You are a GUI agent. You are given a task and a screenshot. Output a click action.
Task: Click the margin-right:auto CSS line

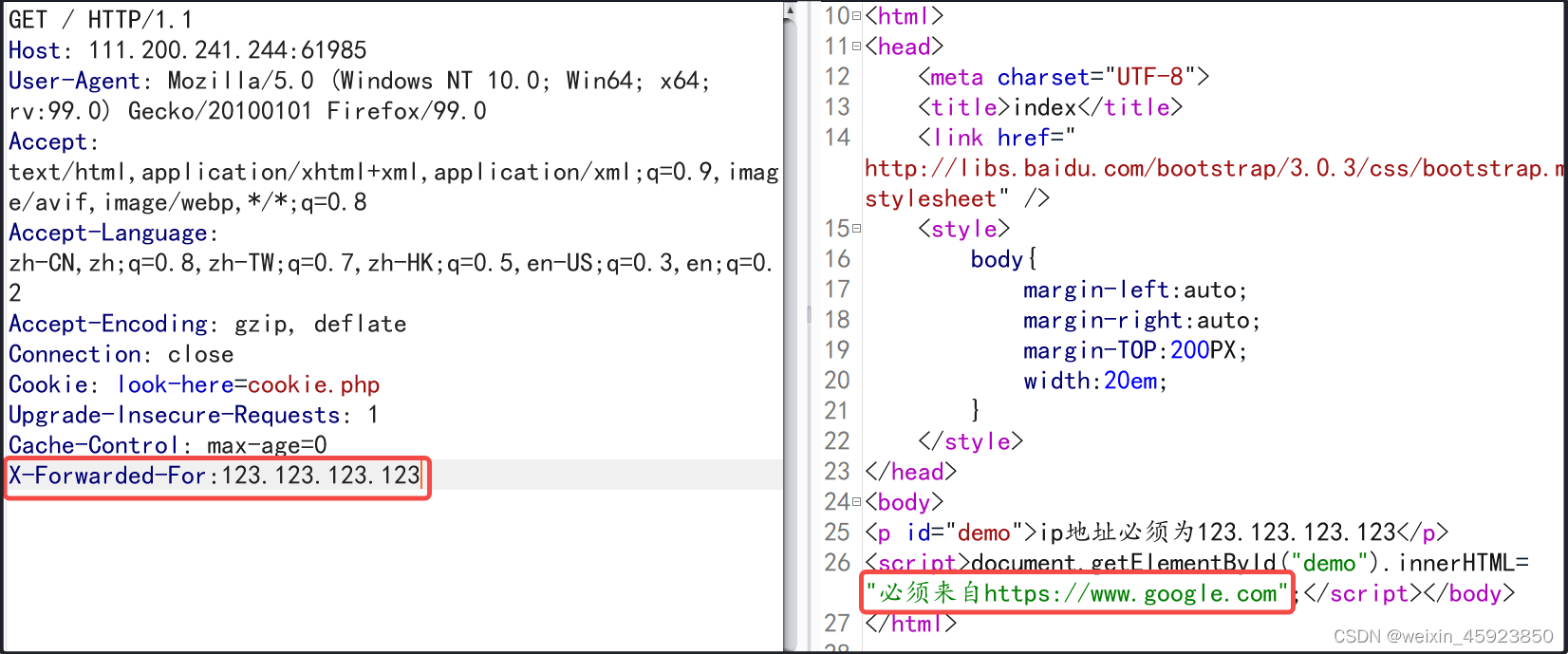(x=1142, y=320)
